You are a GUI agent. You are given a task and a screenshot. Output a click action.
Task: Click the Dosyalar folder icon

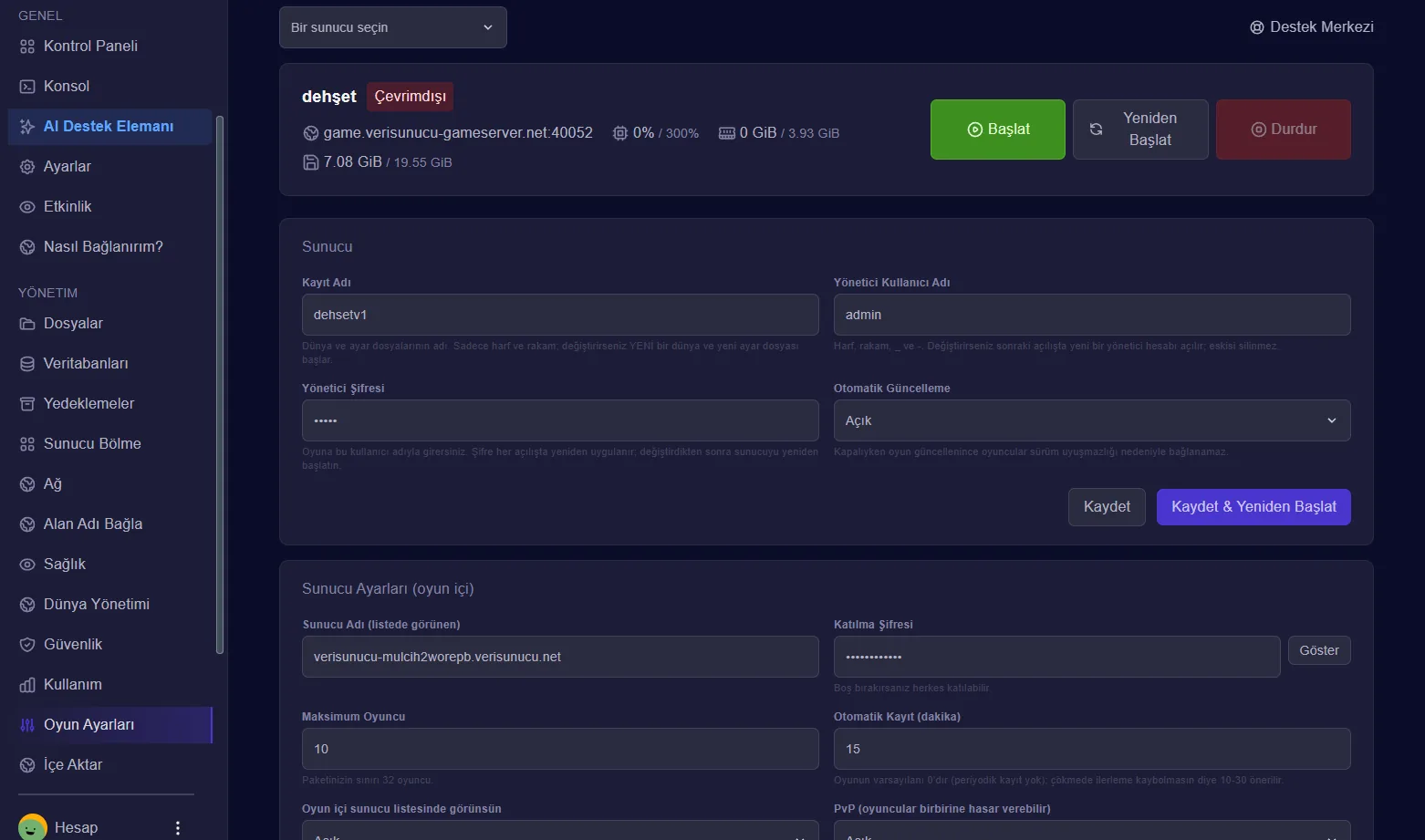pyautogui.click(x=27, y=324)
